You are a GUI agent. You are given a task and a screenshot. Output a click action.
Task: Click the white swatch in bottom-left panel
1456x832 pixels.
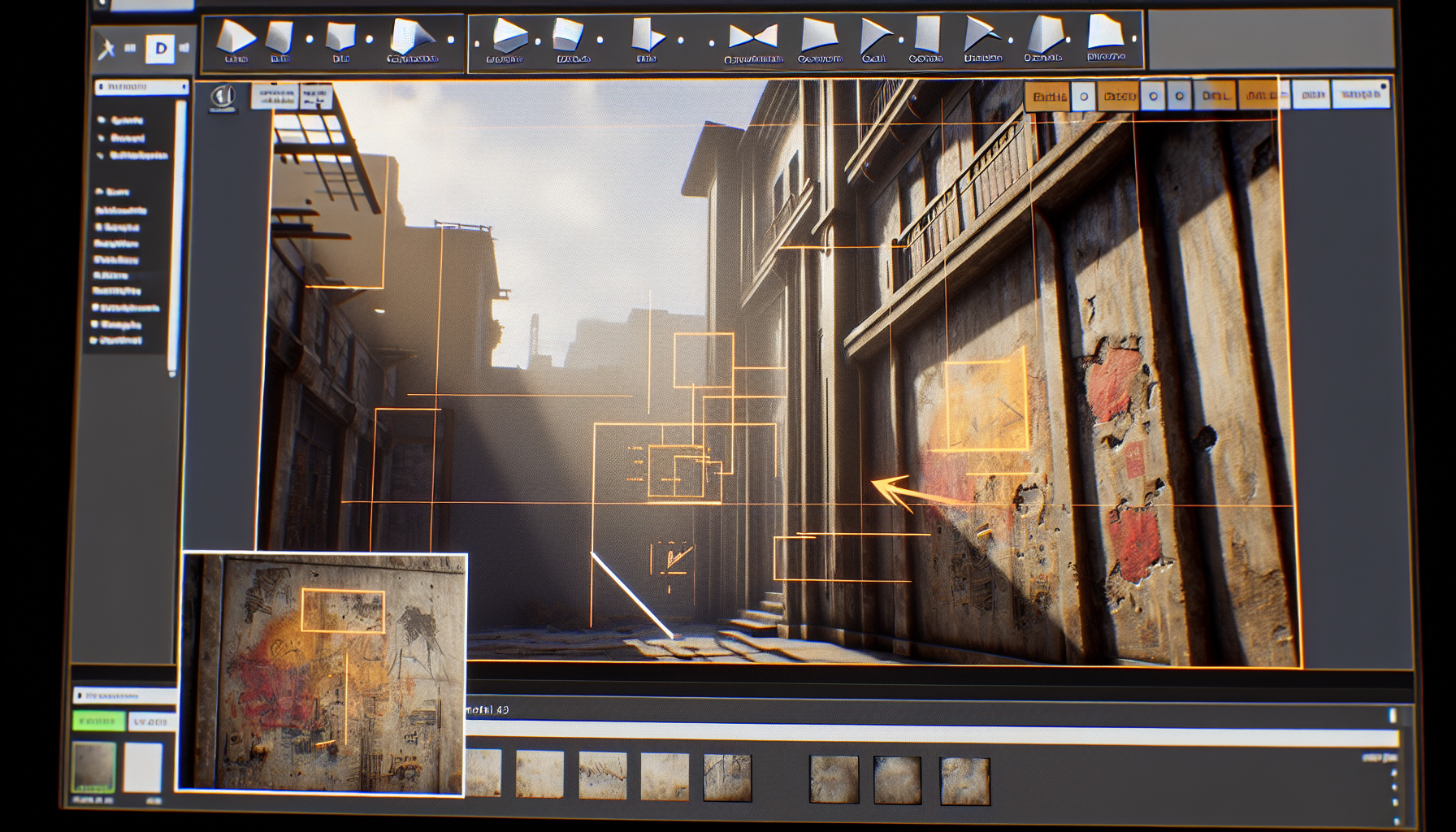143,768
